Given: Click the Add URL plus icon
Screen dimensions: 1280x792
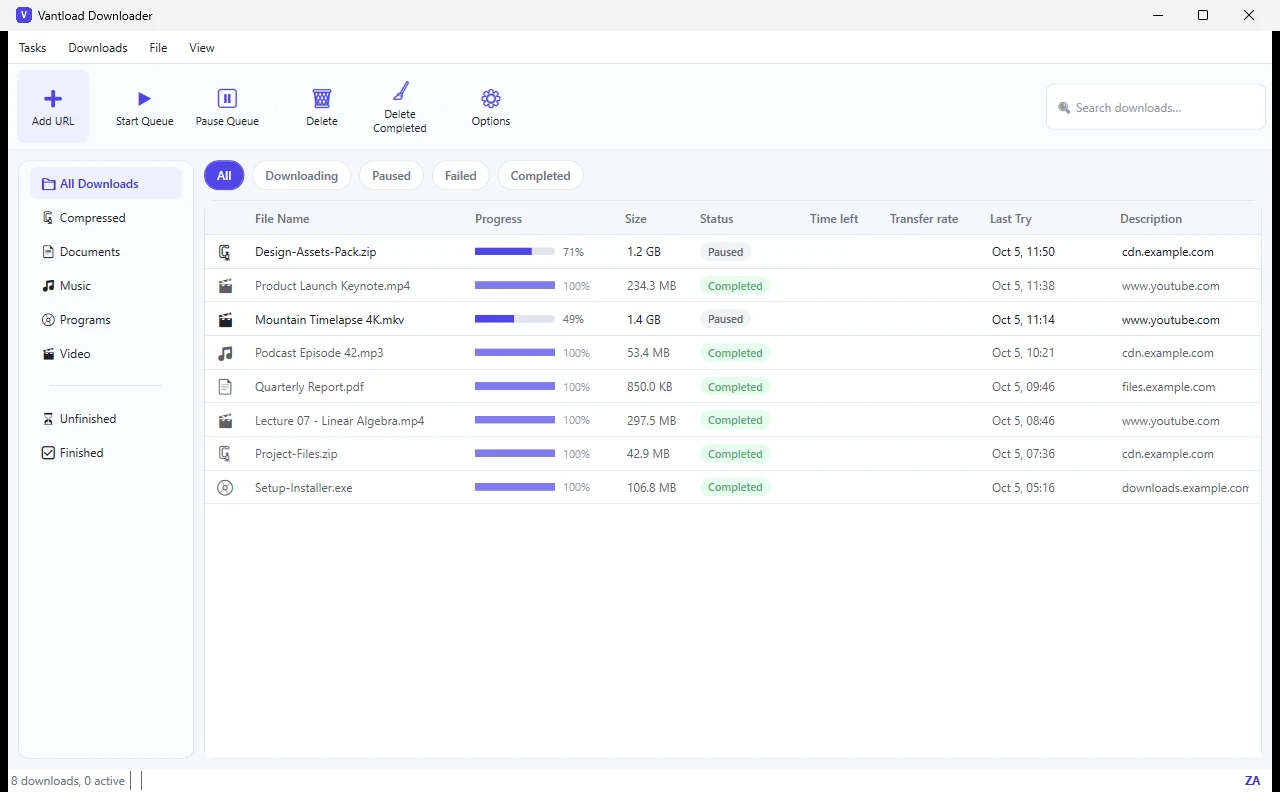Looking at the screenshot, I should tap(53, 98).
